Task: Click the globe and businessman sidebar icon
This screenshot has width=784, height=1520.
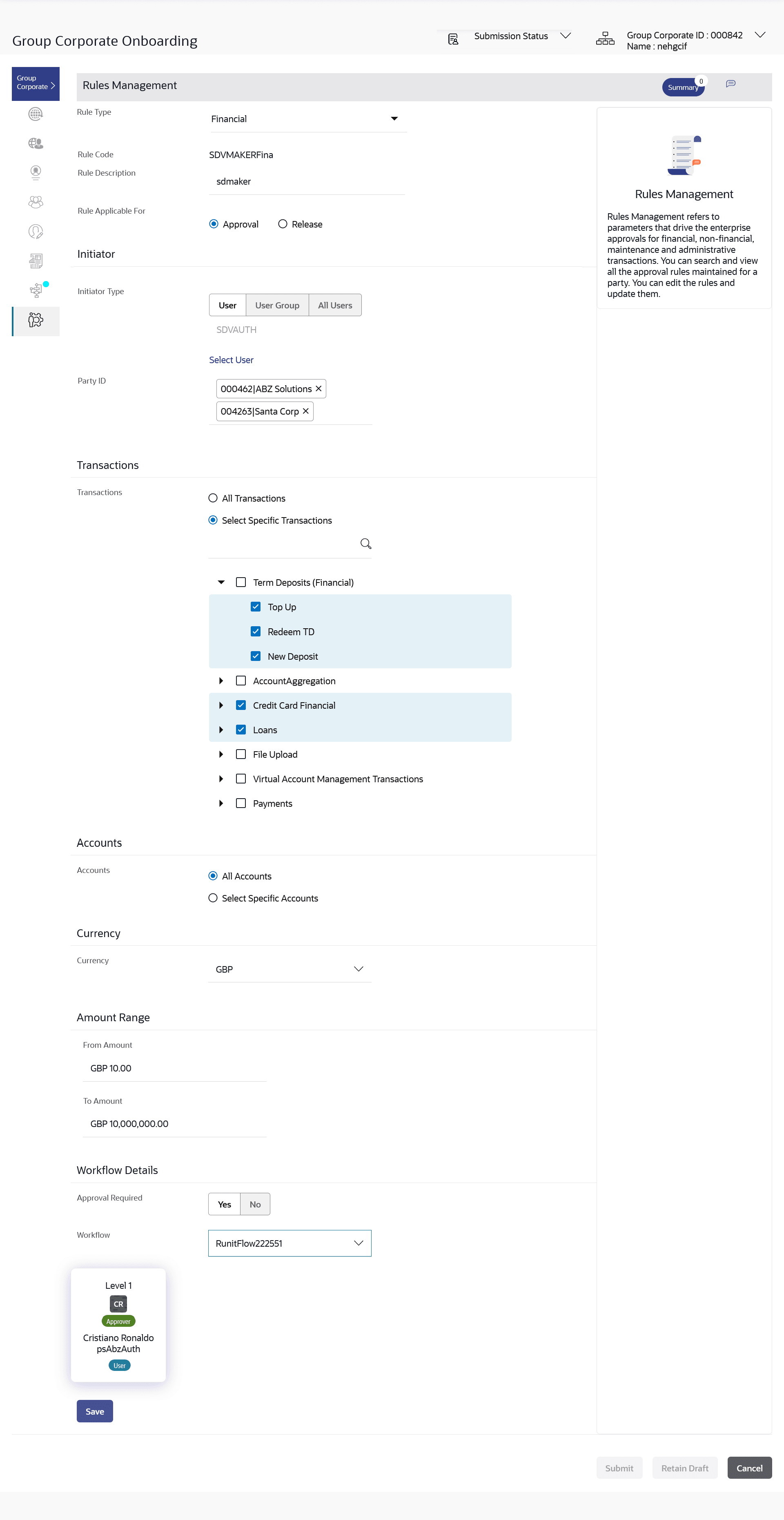Action: [36, 143]
